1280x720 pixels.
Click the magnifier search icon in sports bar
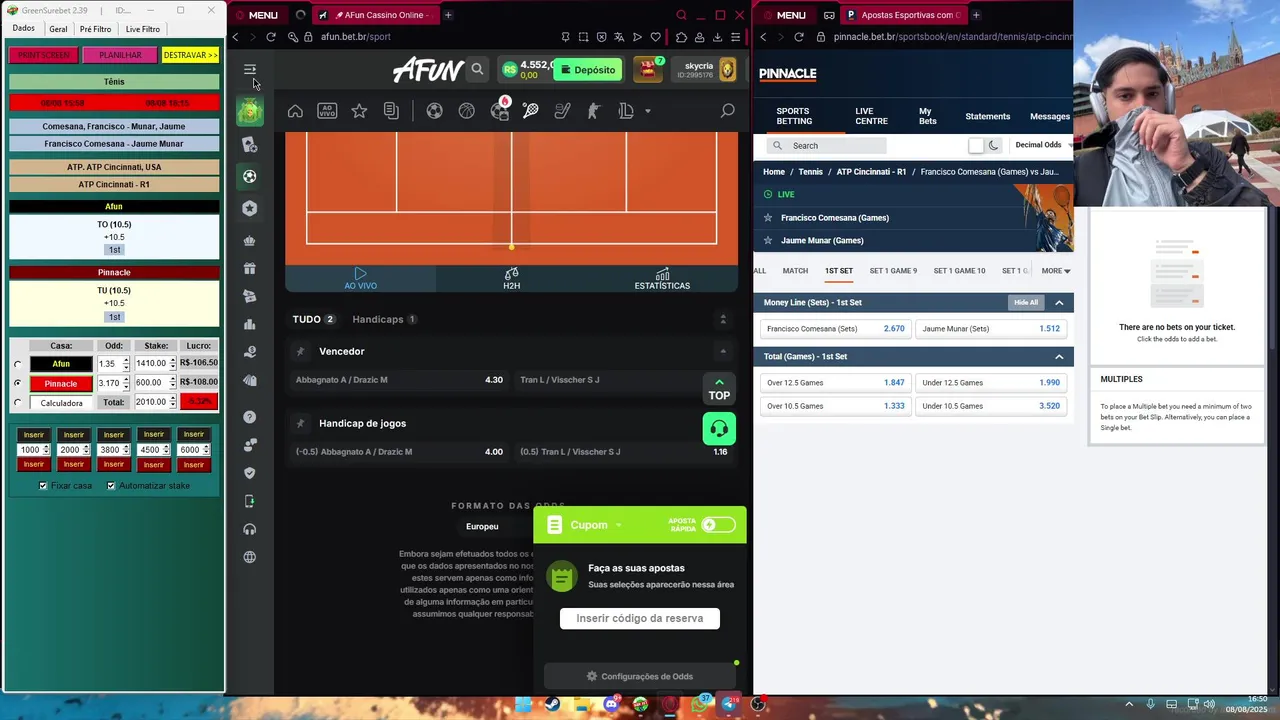(727, 111)
